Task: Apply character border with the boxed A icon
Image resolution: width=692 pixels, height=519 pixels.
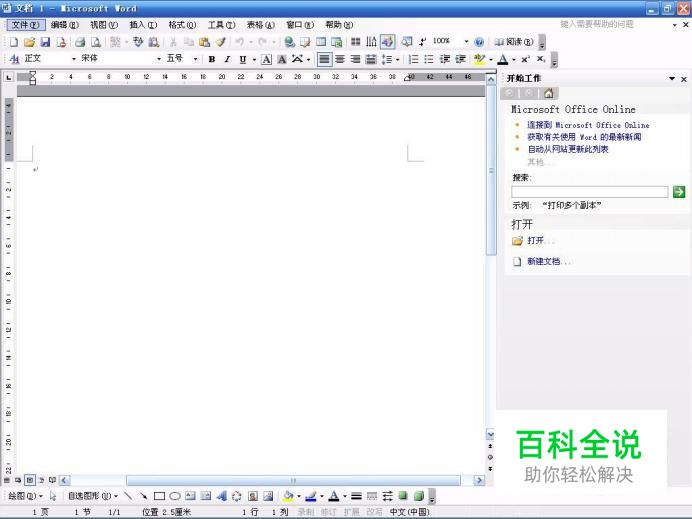Action: [x=266, y=59]
